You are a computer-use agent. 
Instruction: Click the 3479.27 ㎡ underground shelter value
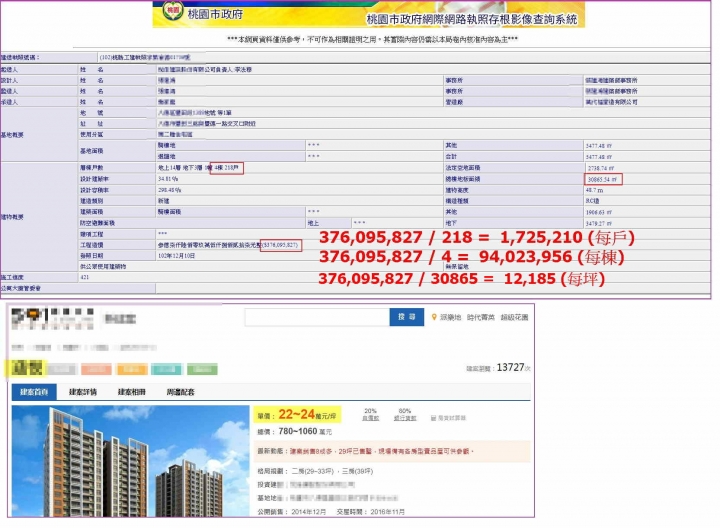tap(599, 223)
